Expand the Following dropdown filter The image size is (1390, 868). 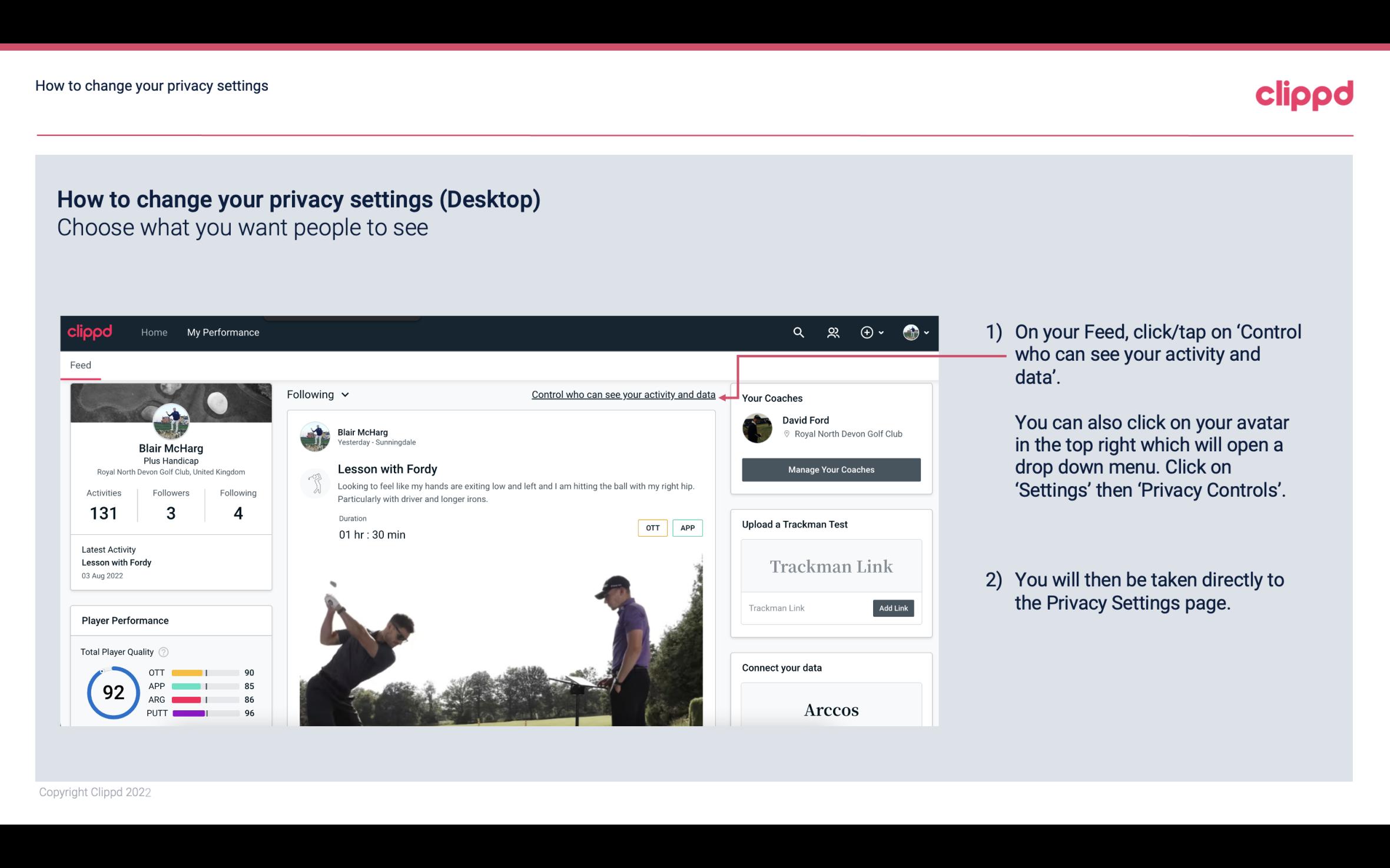[316, 393]
